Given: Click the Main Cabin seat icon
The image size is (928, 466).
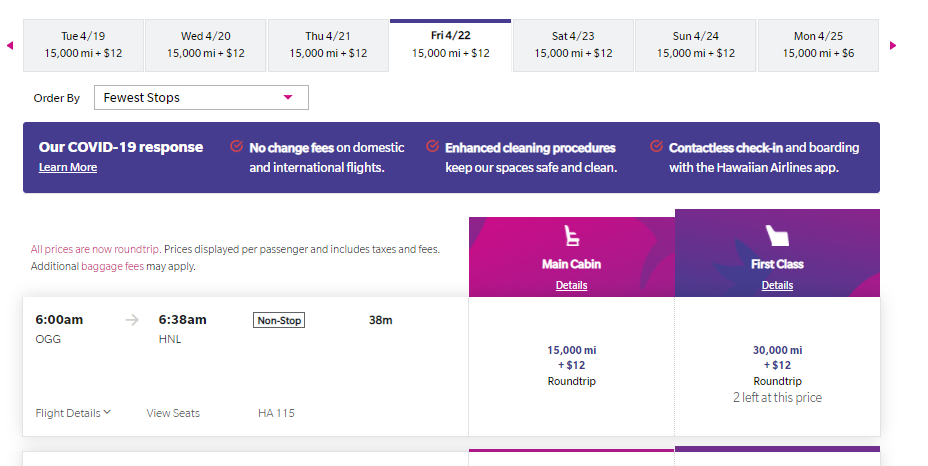Looking at the screenshot, I should pos(572,236).
